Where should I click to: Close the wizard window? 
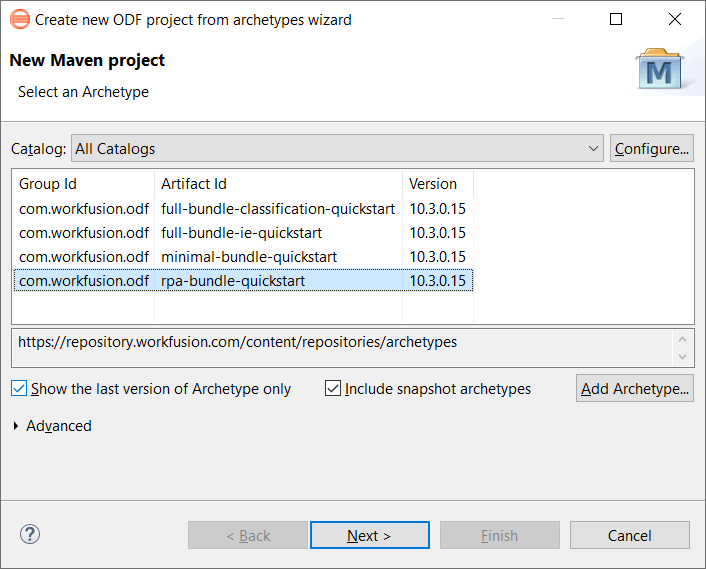674,19
